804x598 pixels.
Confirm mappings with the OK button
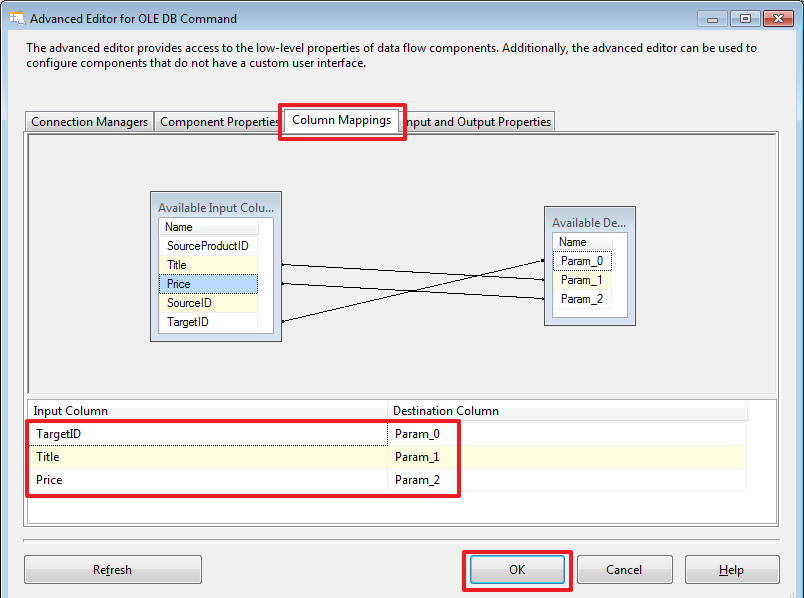517,569
